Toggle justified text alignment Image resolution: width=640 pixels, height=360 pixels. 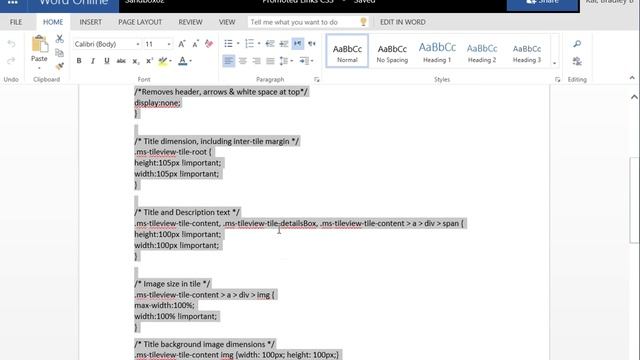coord(270,61)
